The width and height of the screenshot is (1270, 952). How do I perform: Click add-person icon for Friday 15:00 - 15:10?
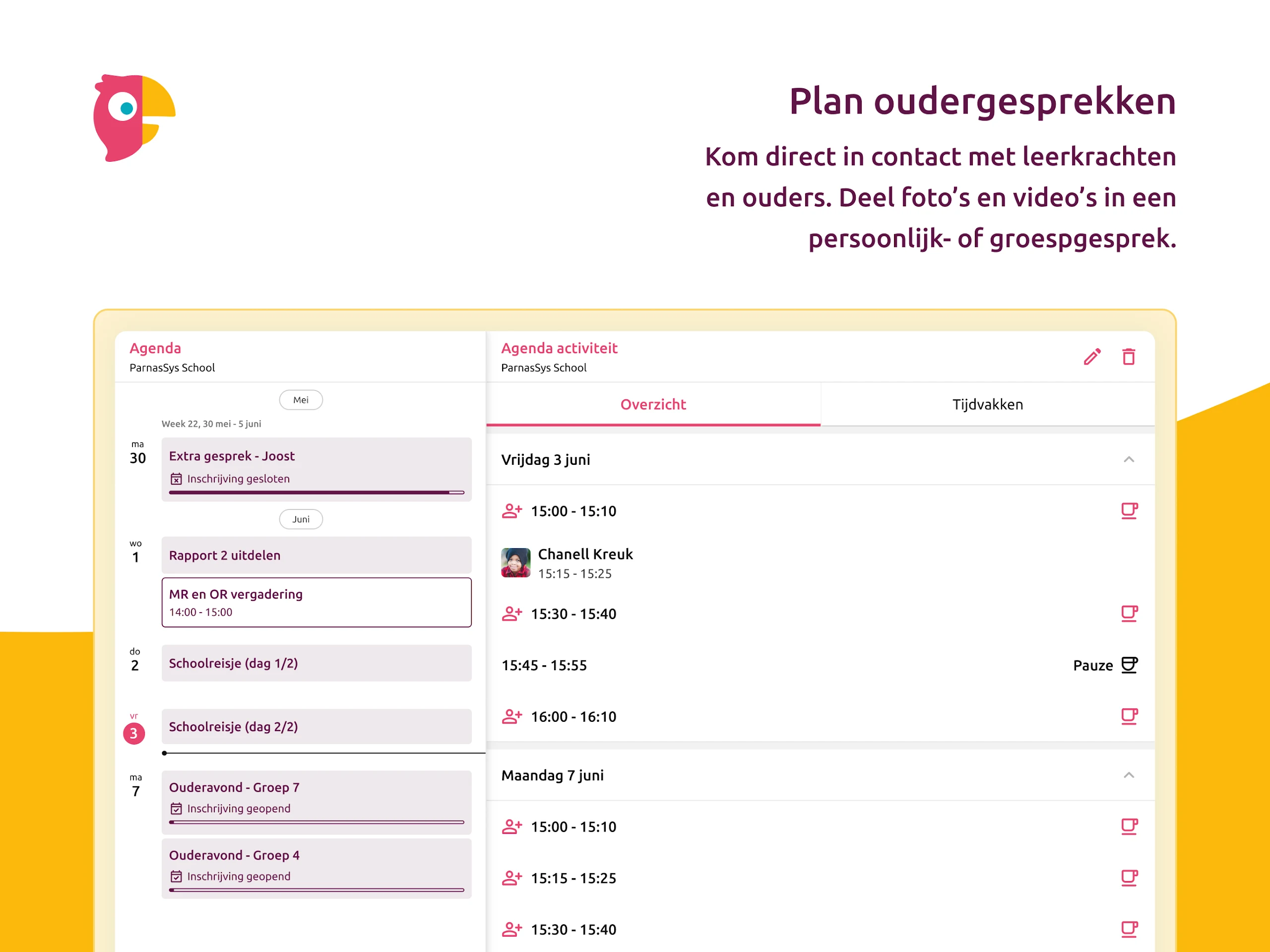coord(511,510)
